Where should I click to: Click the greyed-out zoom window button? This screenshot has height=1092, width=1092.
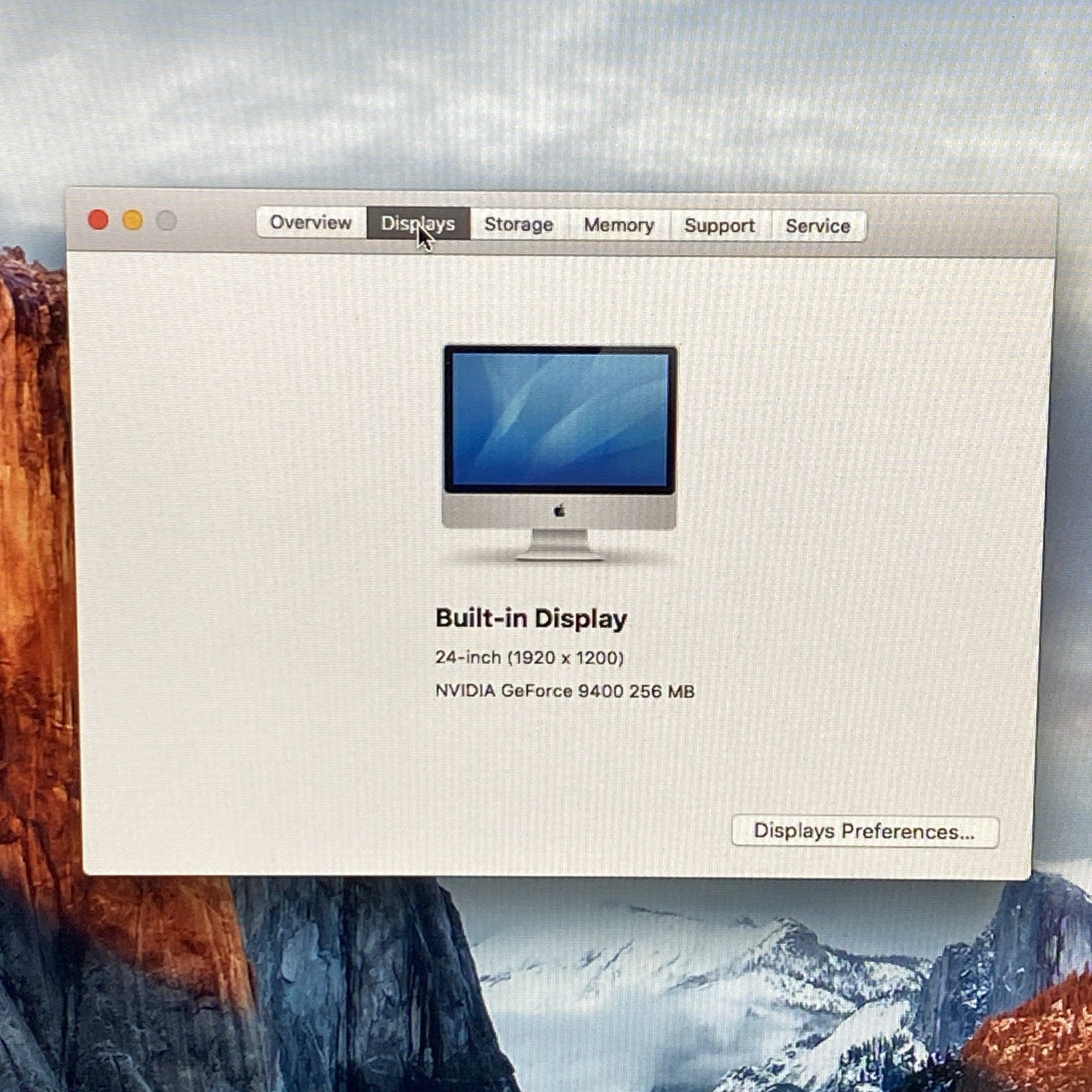pyautogui.click(x=166, y=221)
